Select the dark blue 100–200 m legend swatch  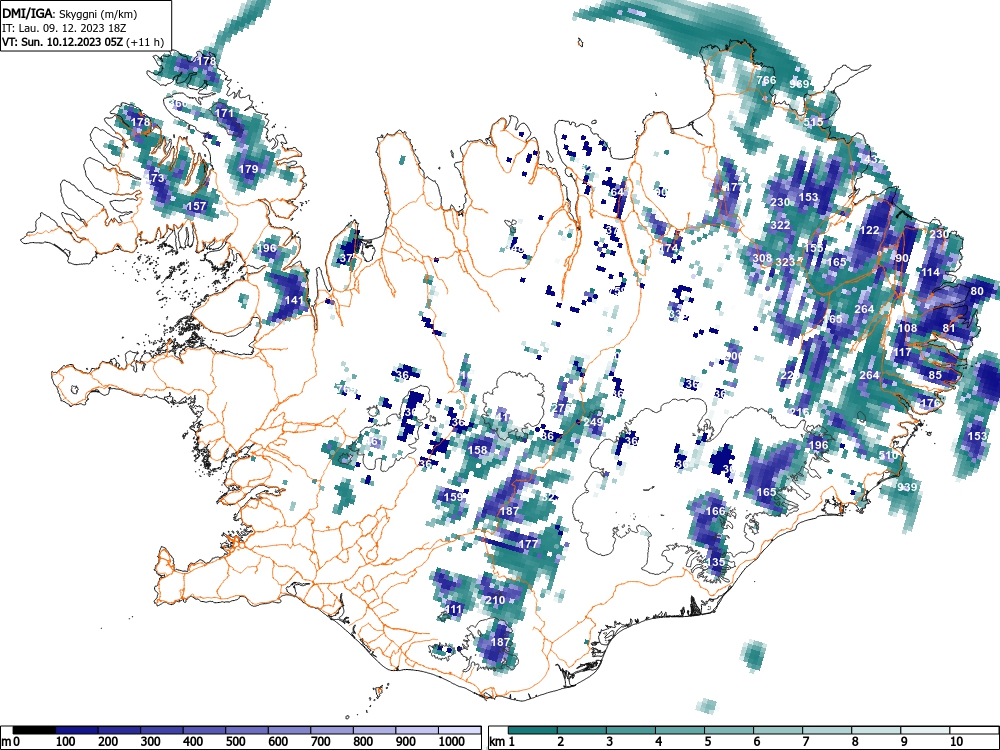coord(77,730)
